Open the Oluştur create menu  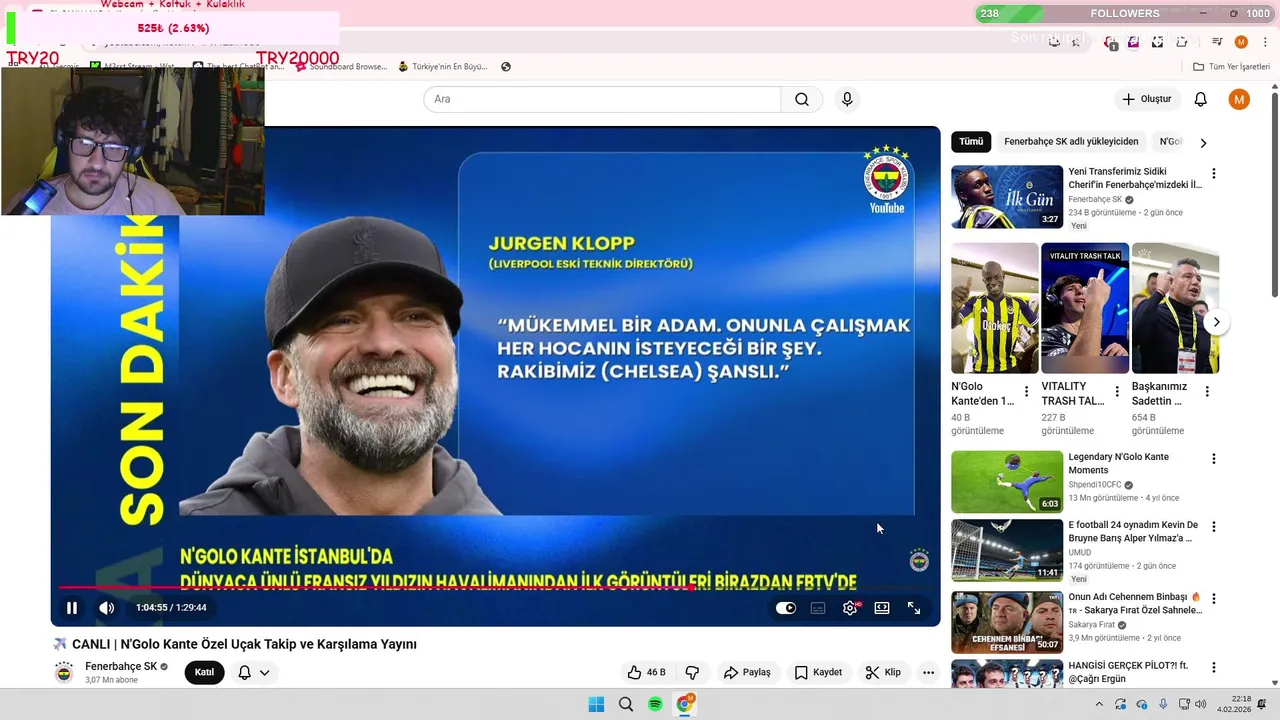point(1147,99)
